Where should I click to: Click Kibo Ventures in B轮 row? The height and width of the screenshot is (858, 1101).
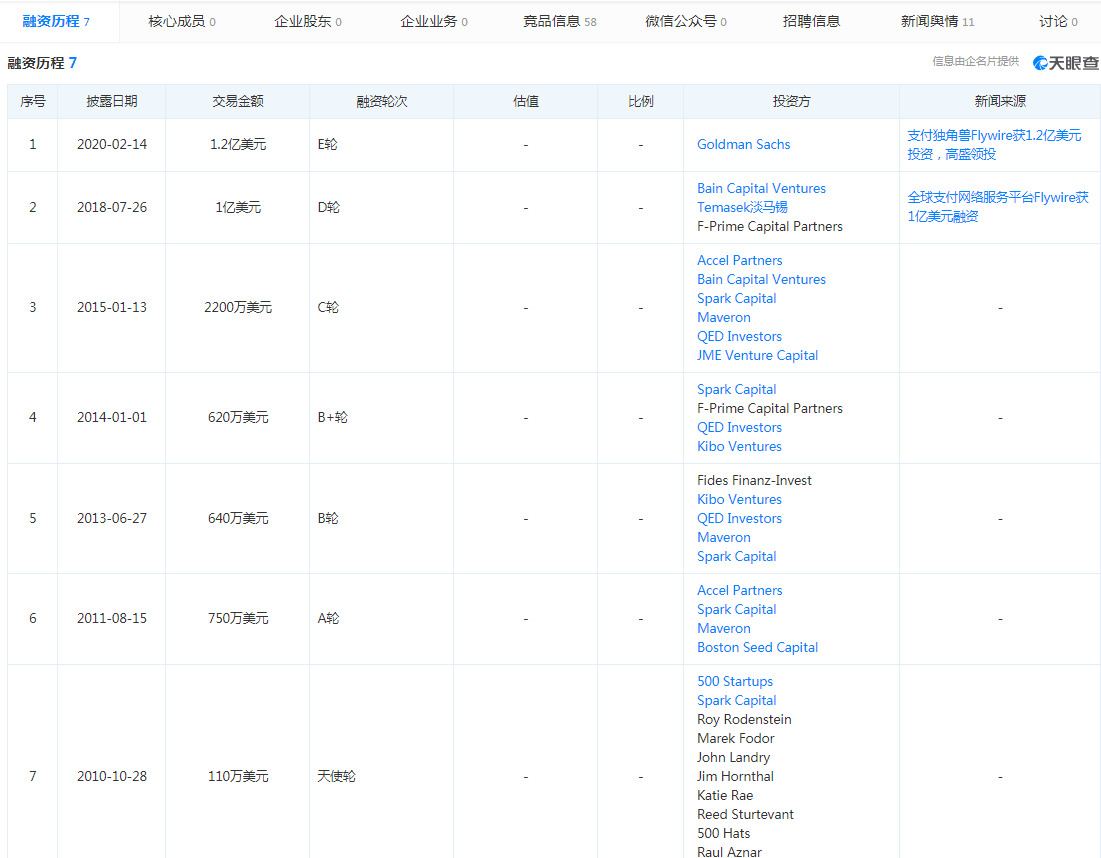739,500
